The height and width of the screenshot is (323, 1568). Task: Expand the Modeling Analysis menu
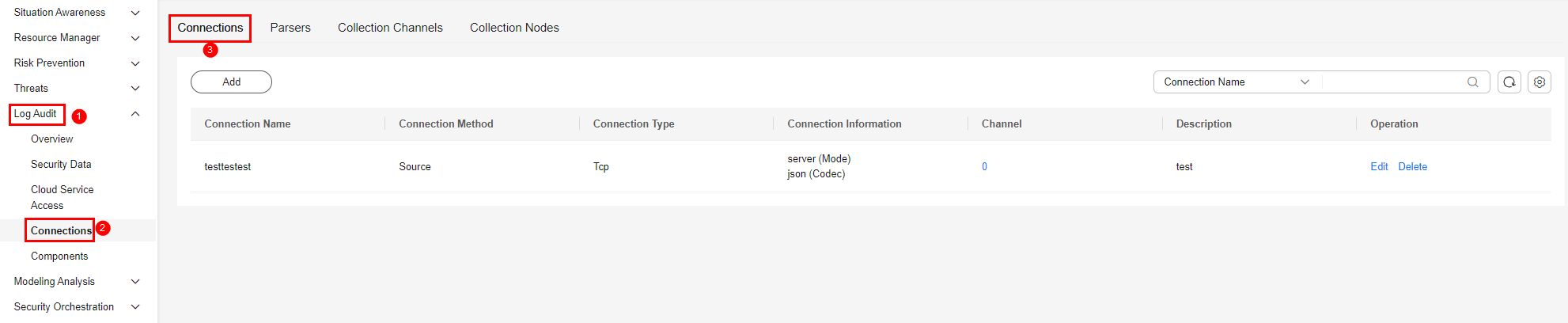click(135, 282)
